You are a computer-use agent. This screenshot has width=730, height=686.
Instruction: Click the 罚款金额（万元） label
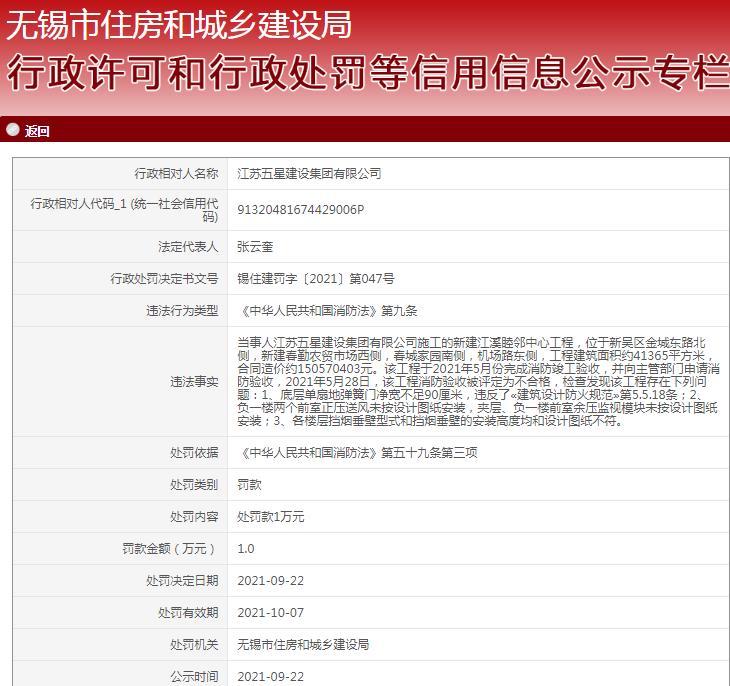170,549
